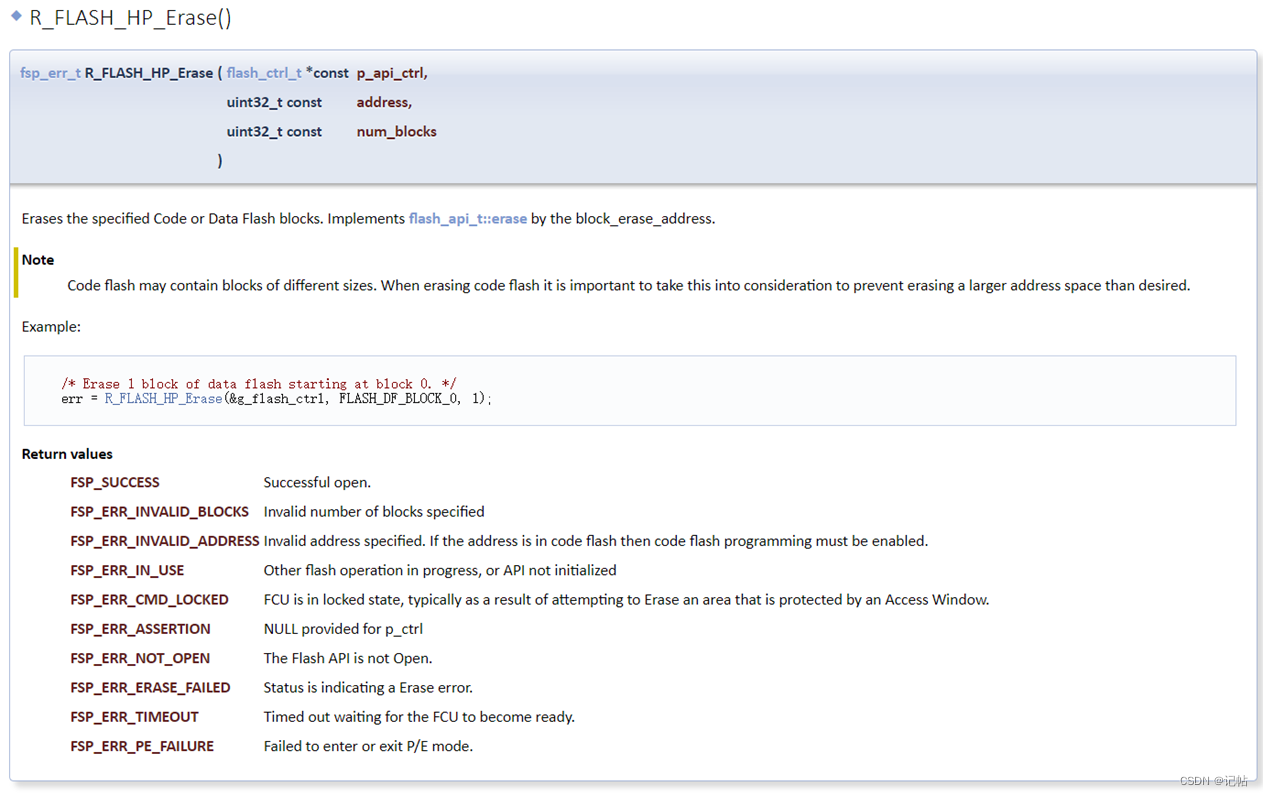This screenshot has height=796, width=1263.
Task: Click 'Invalid number of blocks specified' description
Action: pyautogui.click(x=374, y=512)
